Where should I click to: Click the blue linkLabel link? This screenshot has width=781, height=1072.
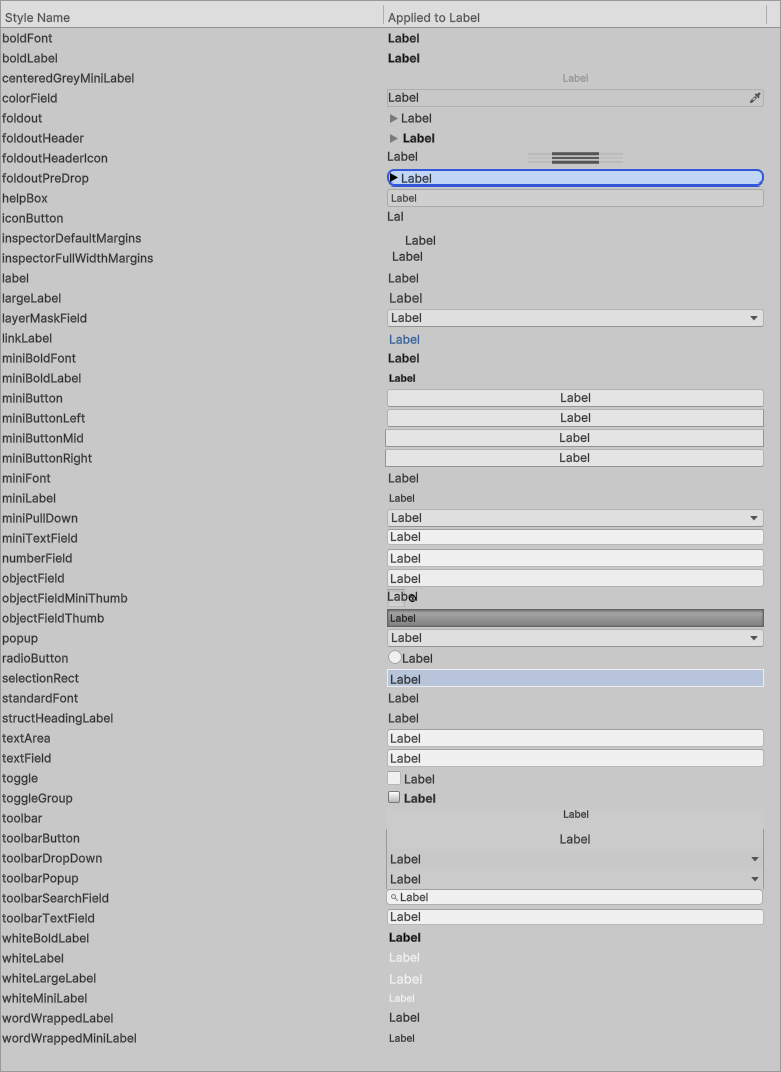tap(404, 339)
